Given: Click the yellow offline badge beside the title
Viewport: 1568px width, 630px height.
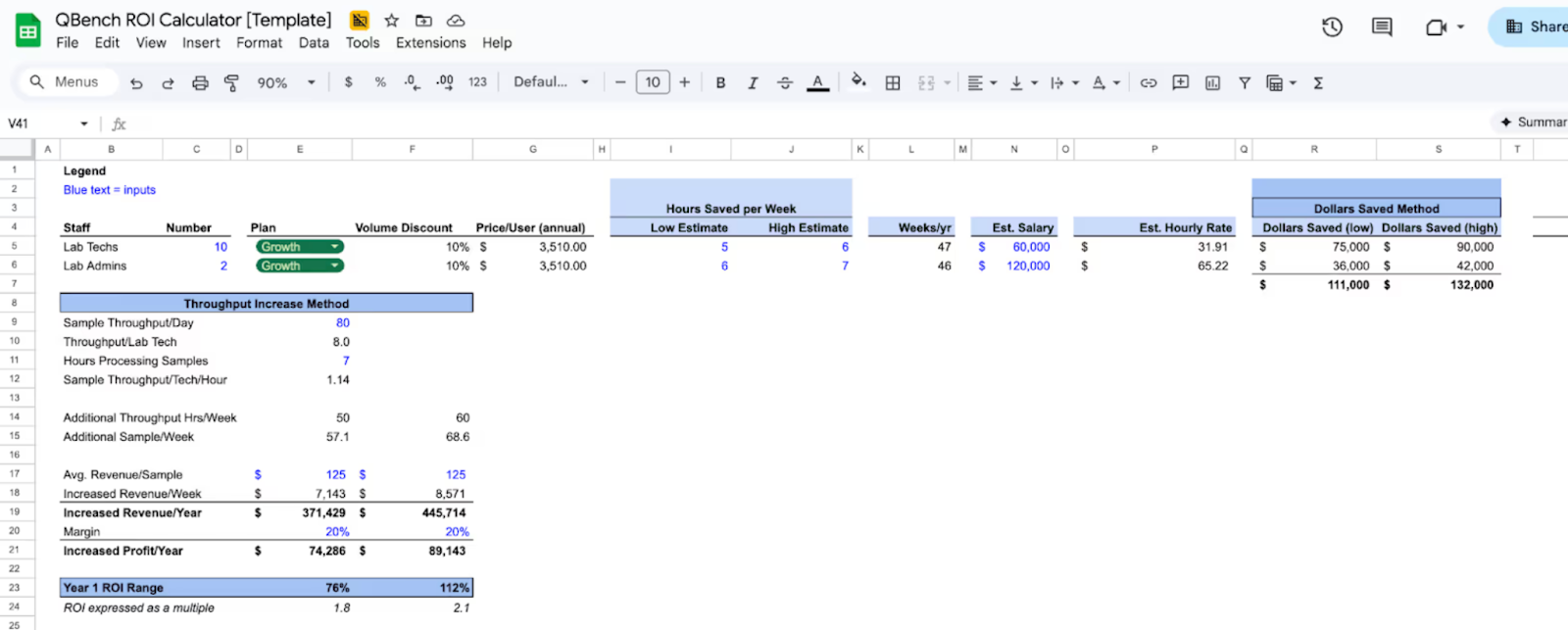Looking at the screenshot, I should coord(360,21).
